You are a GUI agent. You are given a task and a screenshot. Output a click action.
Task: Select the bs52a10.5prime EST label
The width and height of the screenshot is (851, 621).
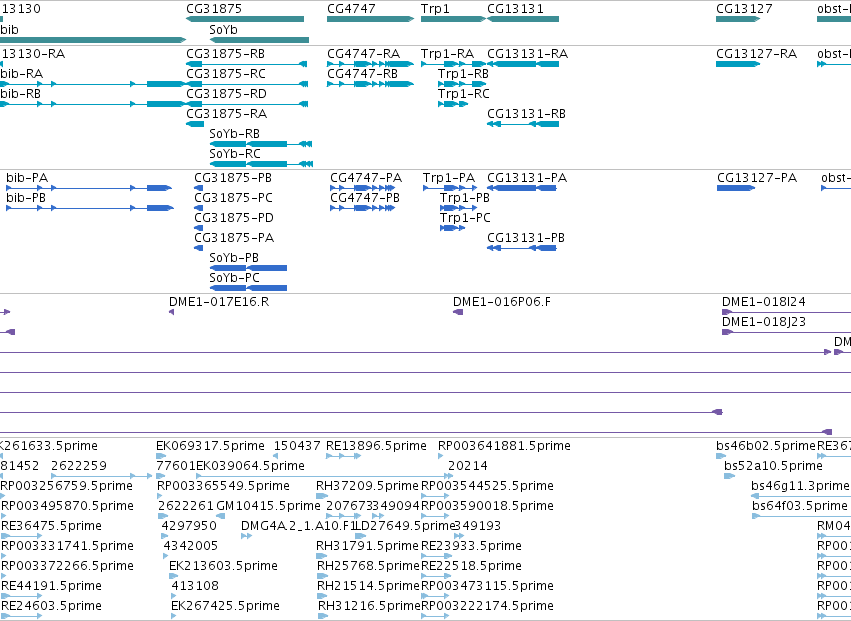pos(773,466)
